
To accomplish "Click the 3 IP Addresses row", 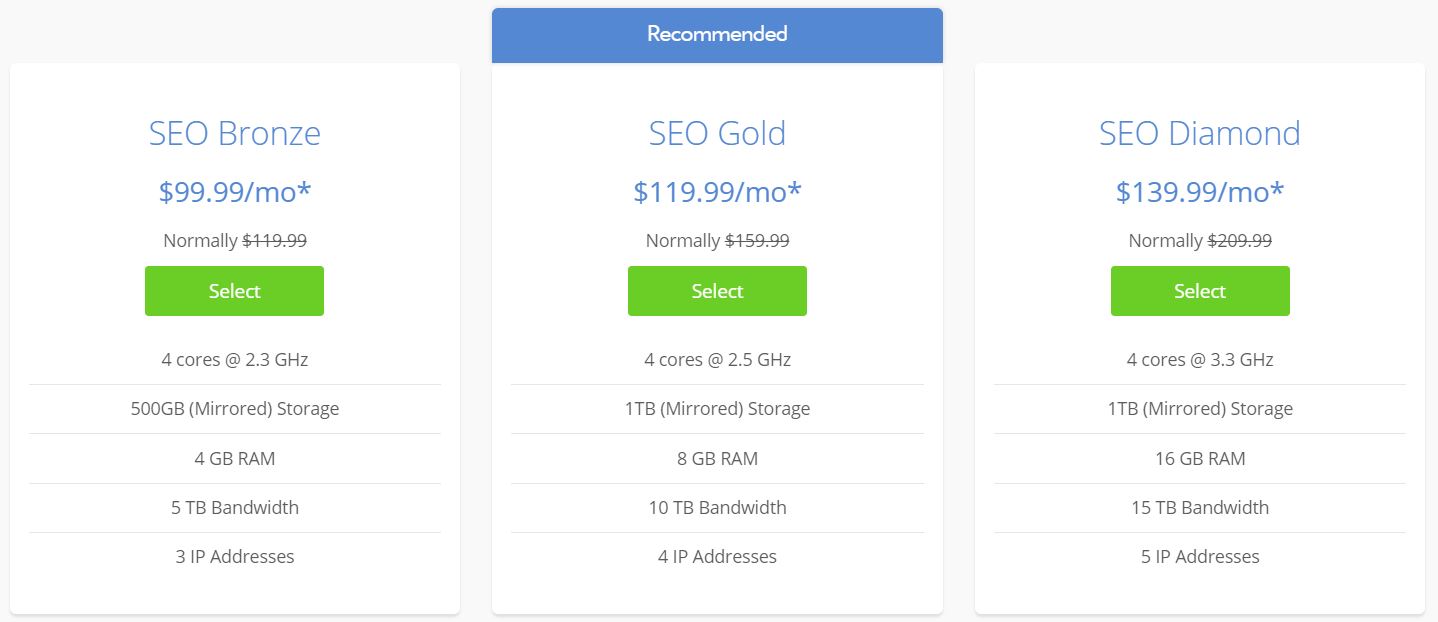I will point(235,557).
